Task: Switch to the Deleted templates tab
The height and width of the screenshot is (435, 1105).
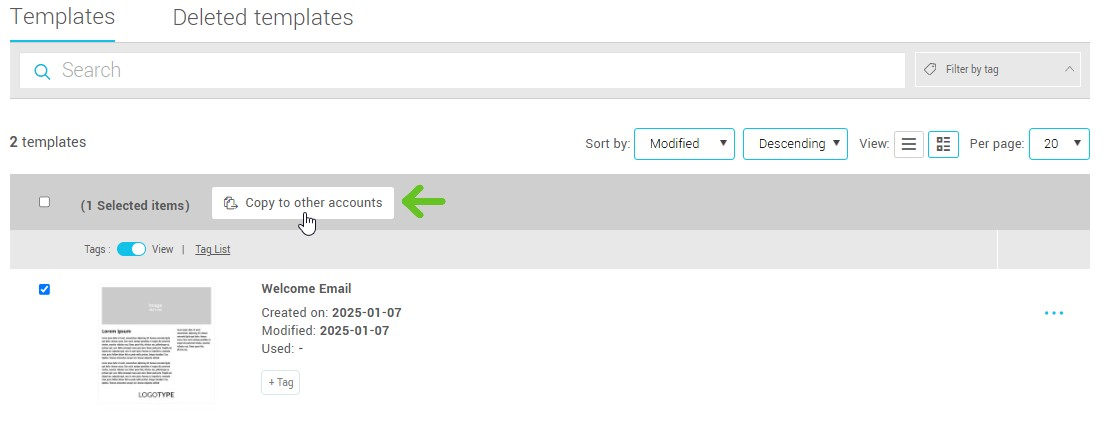Action: 262,18
